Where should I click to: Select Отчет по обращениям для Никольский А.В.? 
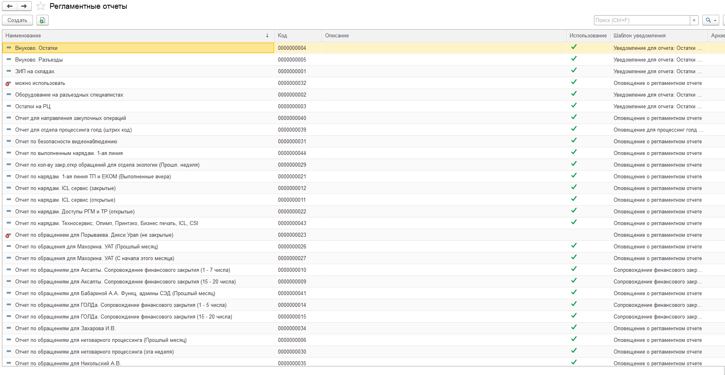click(68, 363)
